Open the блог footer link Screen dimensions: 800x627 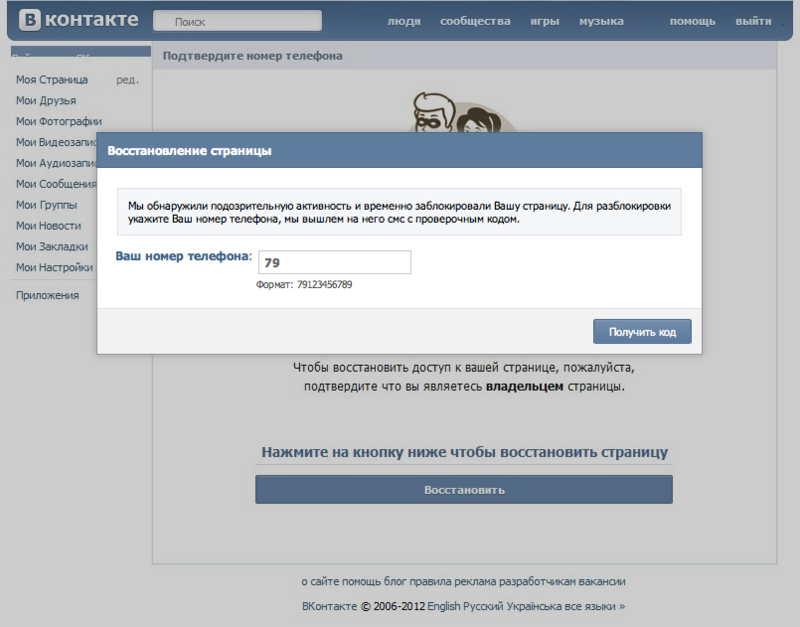click(395, 582)
